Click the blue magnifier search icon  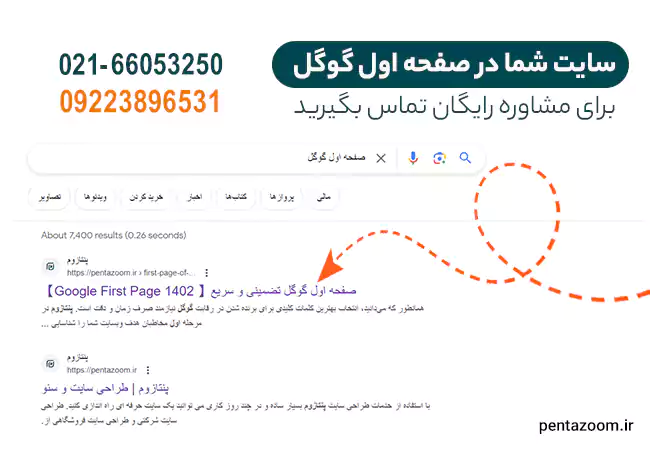click(465, 158)
